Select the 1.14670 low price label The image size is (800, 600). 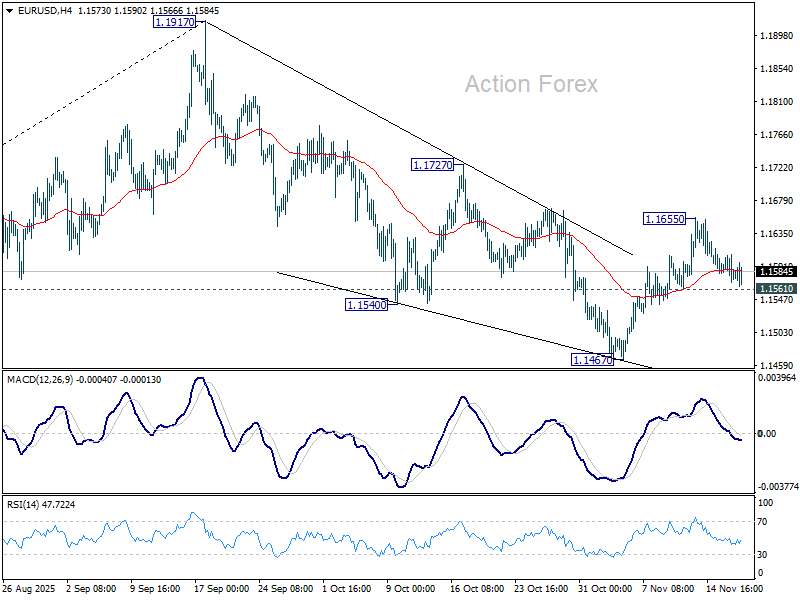click(x=592, y=359)
